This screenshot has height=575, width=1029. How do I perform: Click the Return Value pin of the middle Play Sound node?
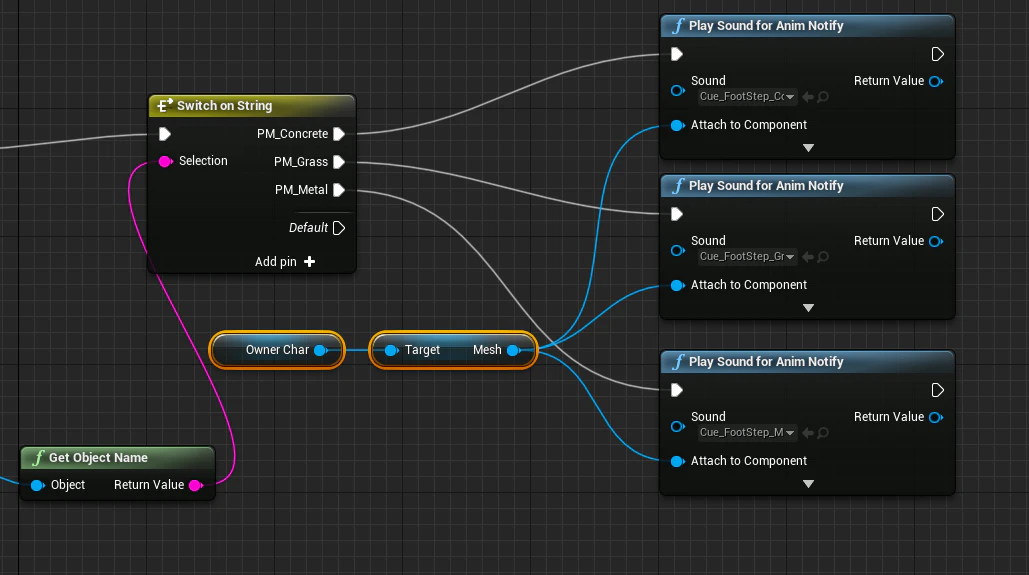click(x=936, y=242)
